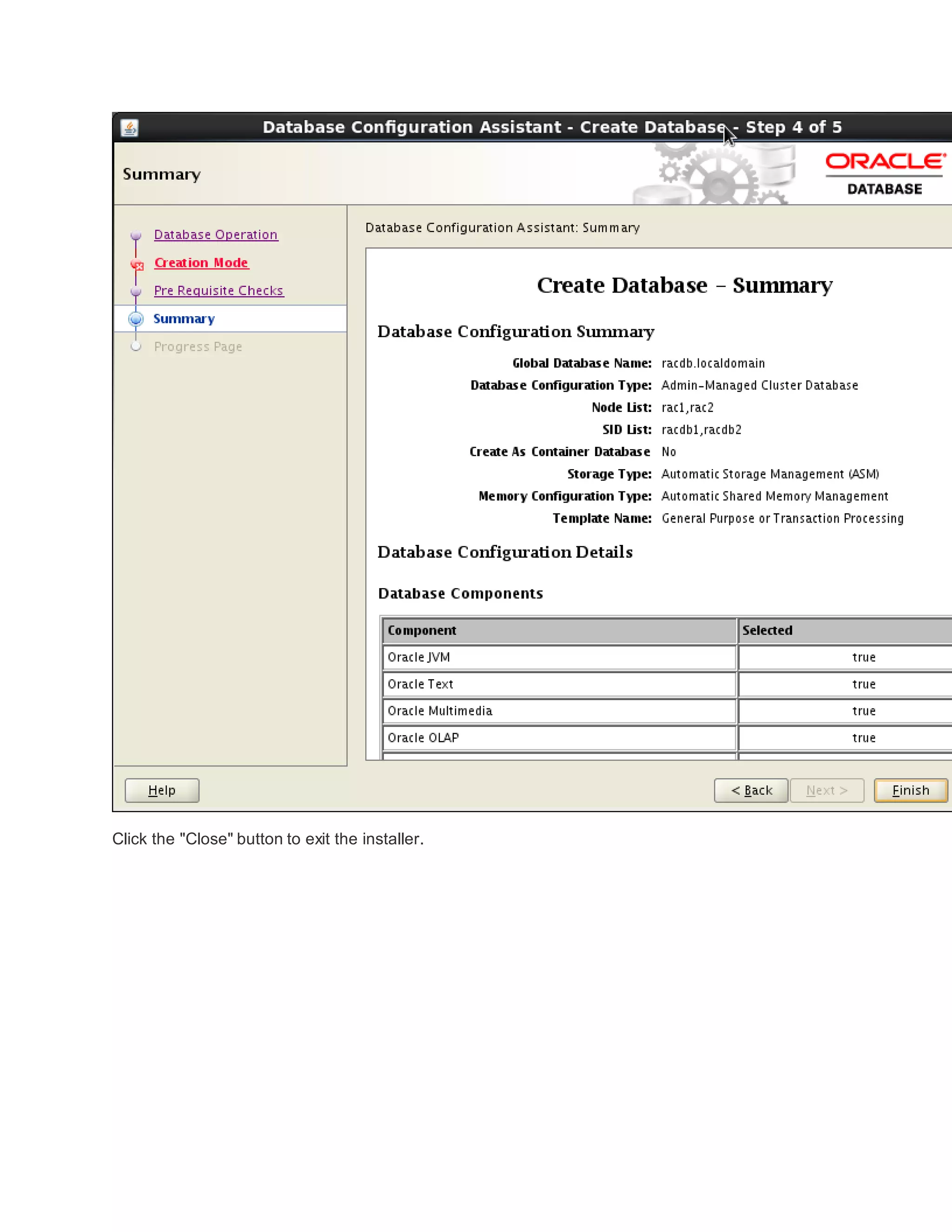Viewport: 952px width, 1232px height.
Task: Click the racdb1,racdb2 SID list value
Action: (701, 430)
